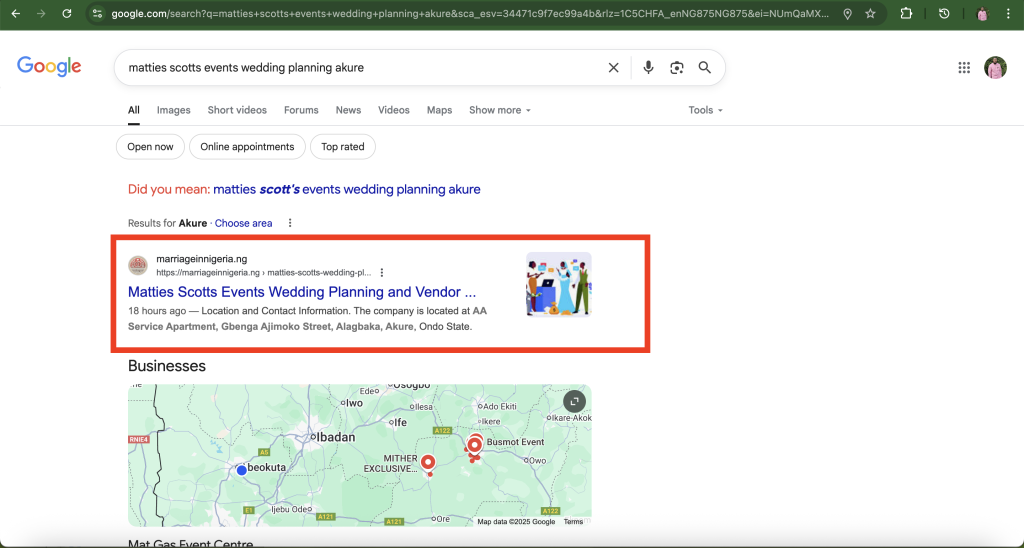Search by image with the camera lens icon
Viewport: 1024px width, 548px height.
click(677, 67)
